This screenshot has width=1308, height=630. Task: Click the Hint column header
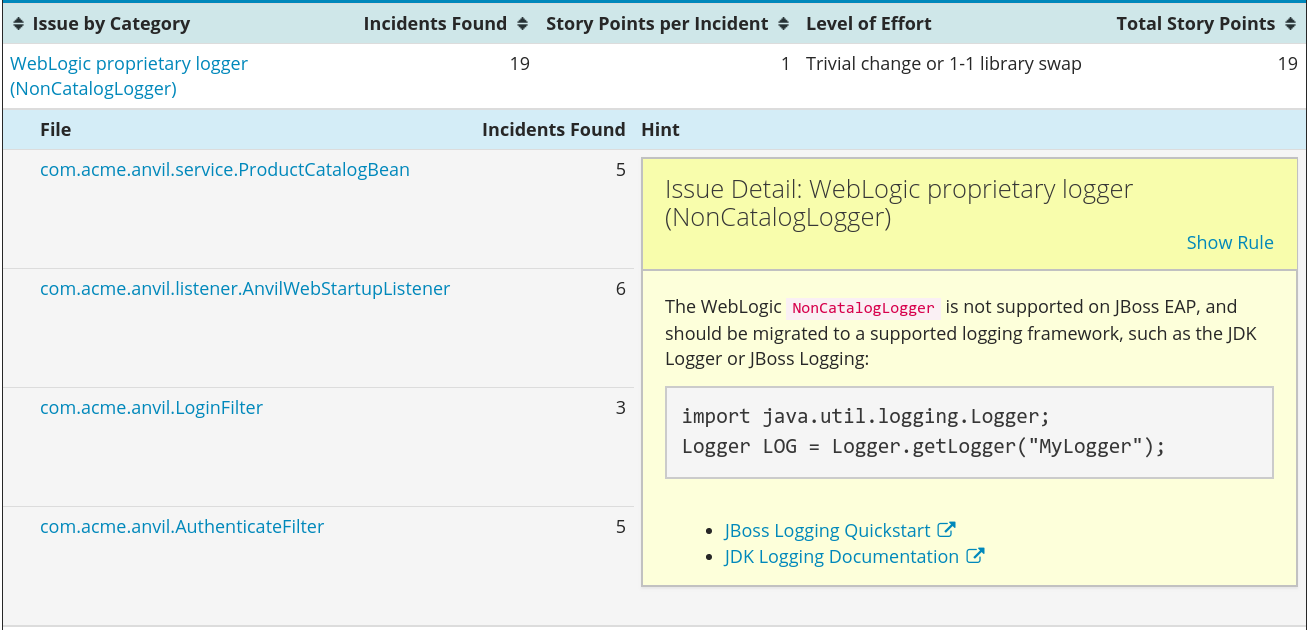point(661,130)
